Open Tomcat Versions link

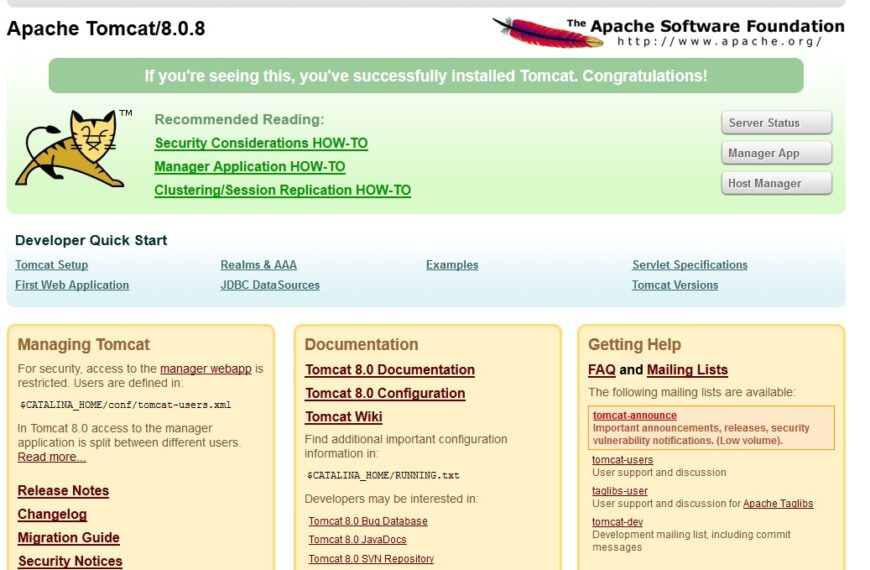coord(675,285)
